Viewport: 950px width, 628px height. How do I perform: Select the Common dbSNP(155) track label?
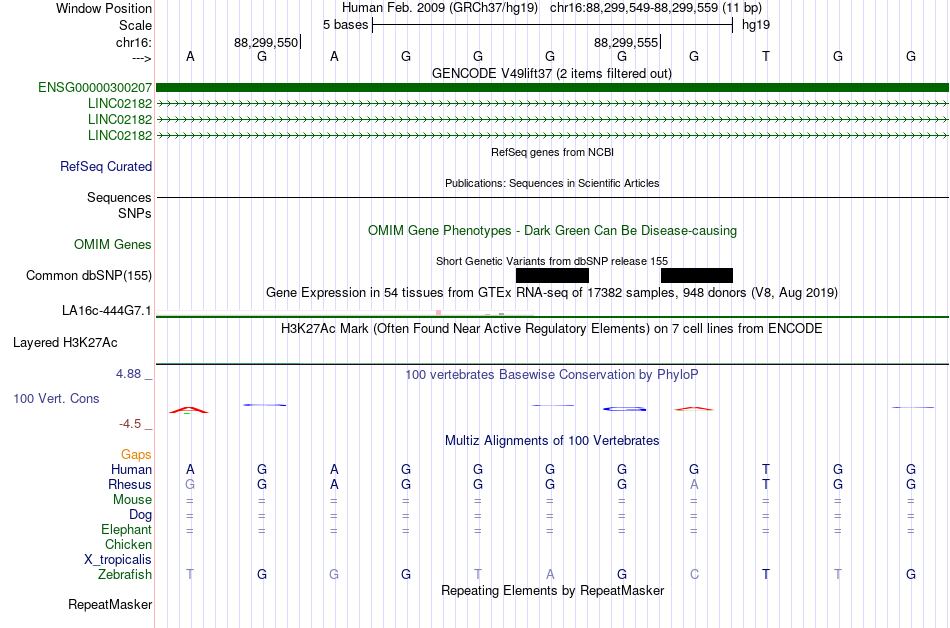[x=89, y=276]
